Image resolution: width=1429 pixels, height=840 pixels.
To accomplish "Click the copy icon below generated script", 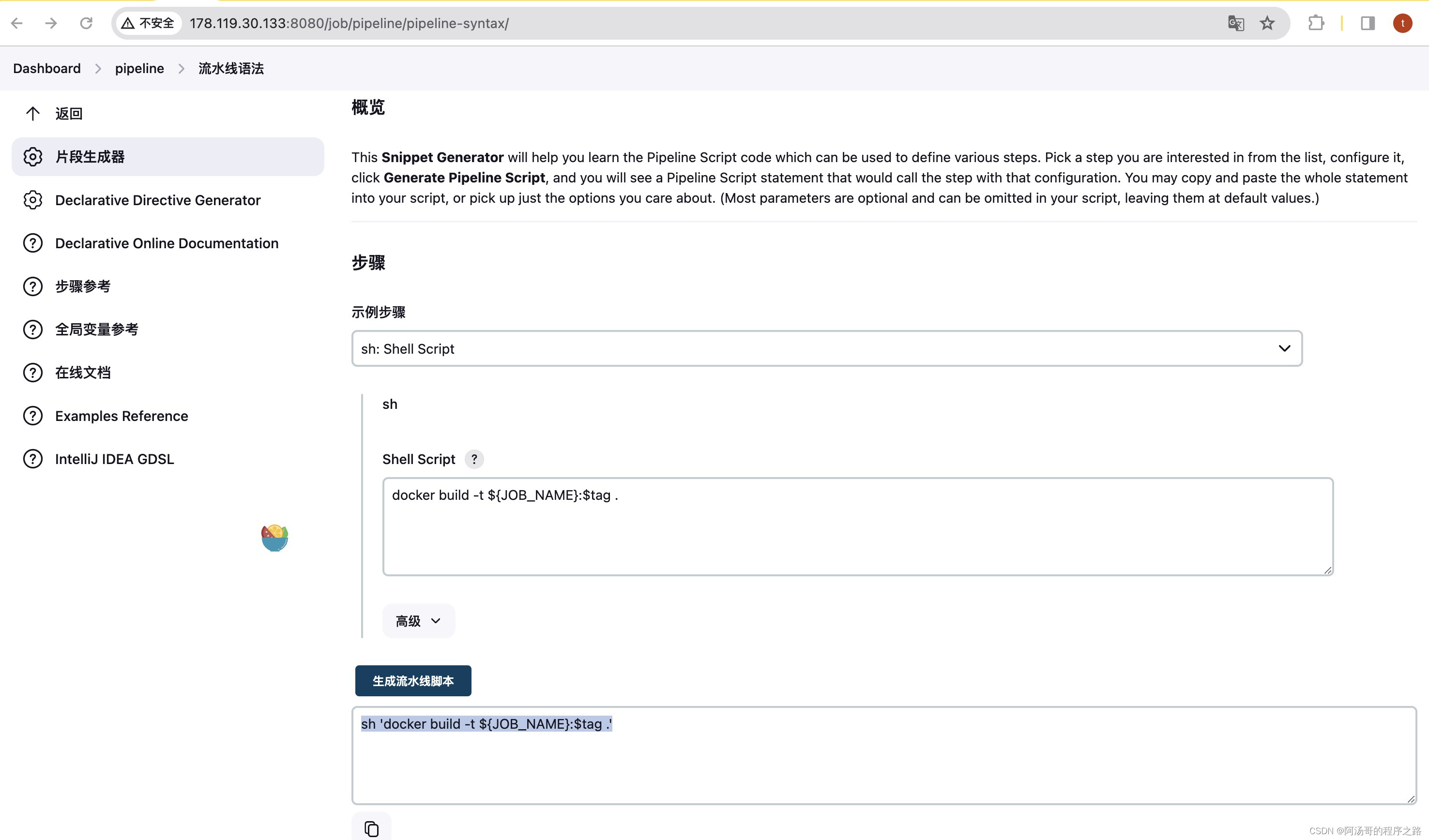I will [x=371, y=828].
